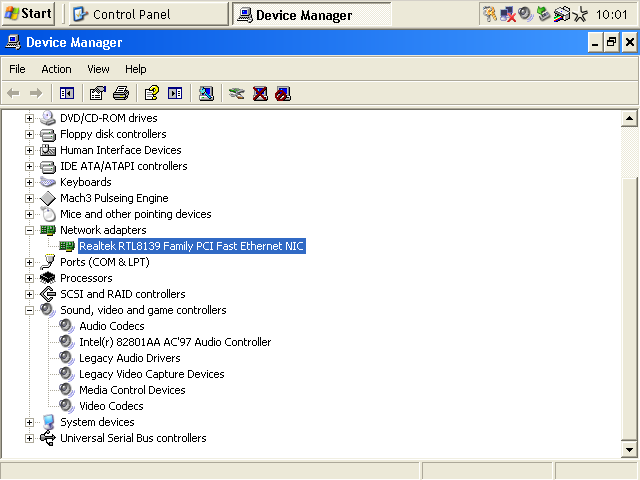Screen dimensions: 640x480
Task: Click the Ports (COM & LPT) plug icon
Action: click(x=48, y=262)
